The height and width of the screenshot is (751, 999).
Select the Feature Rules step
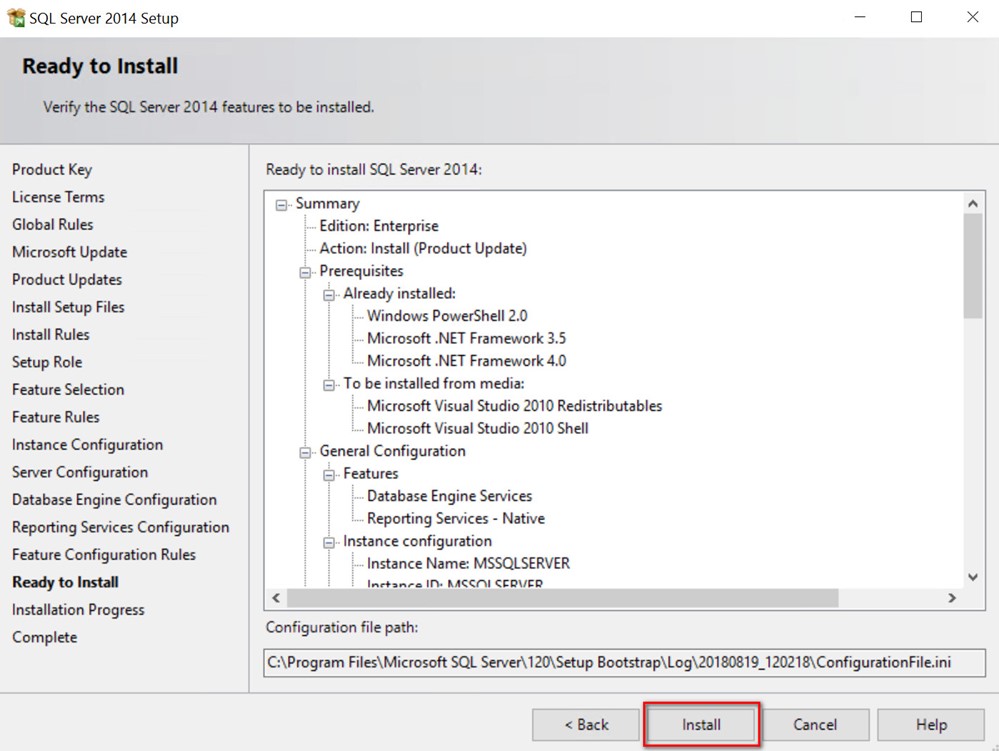click(x=55, y=417)
